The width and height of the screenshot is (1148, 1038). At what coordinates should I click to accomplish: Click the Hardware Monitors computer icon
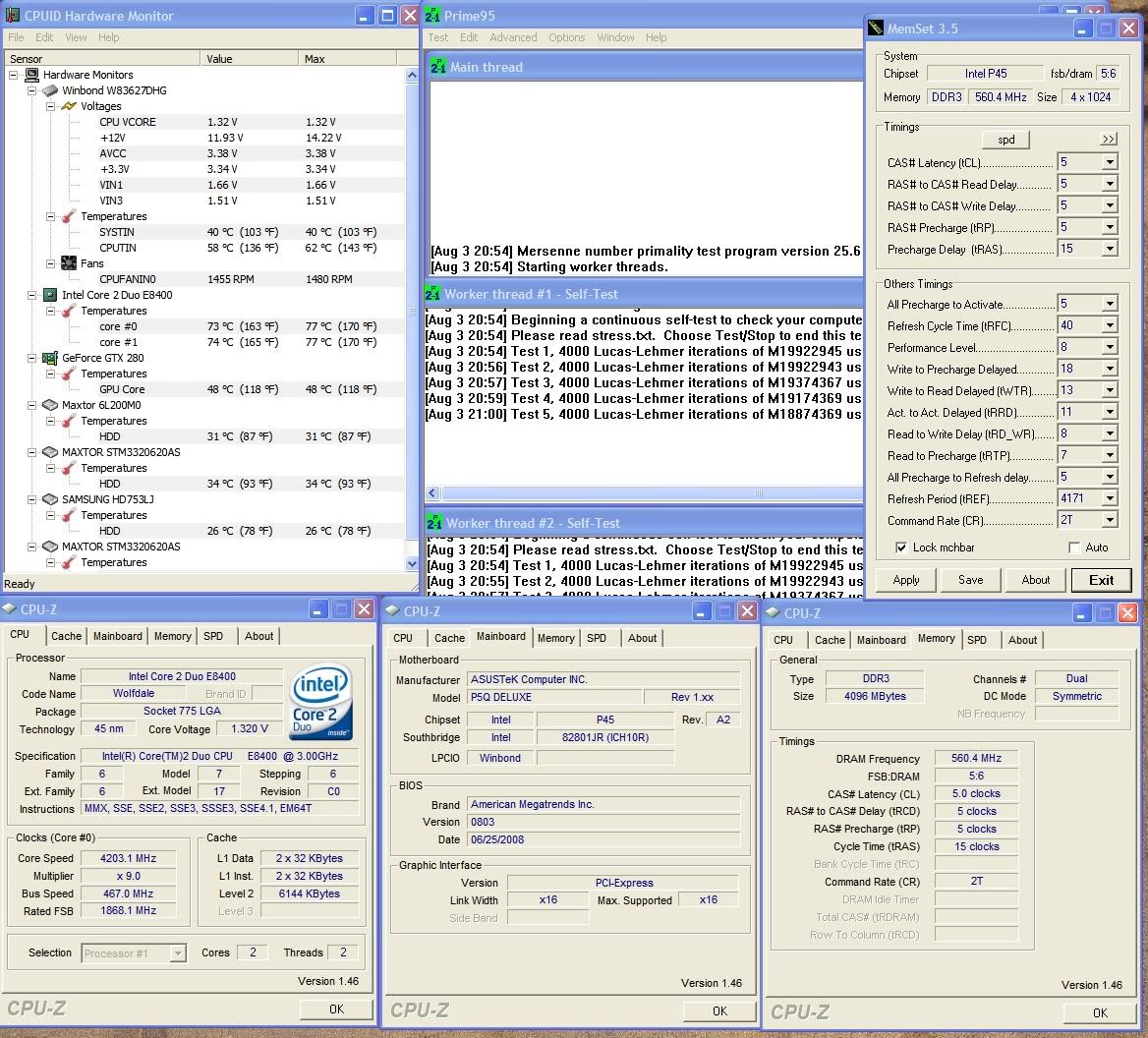pyautogui.click(x=31, y=75)
